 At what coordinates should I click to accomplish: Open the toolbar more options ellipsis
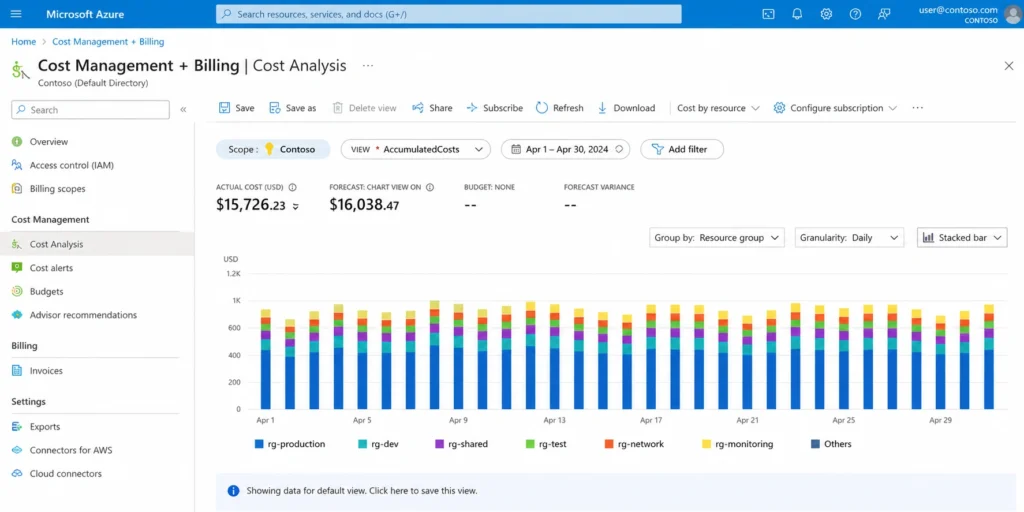(918, 108)
